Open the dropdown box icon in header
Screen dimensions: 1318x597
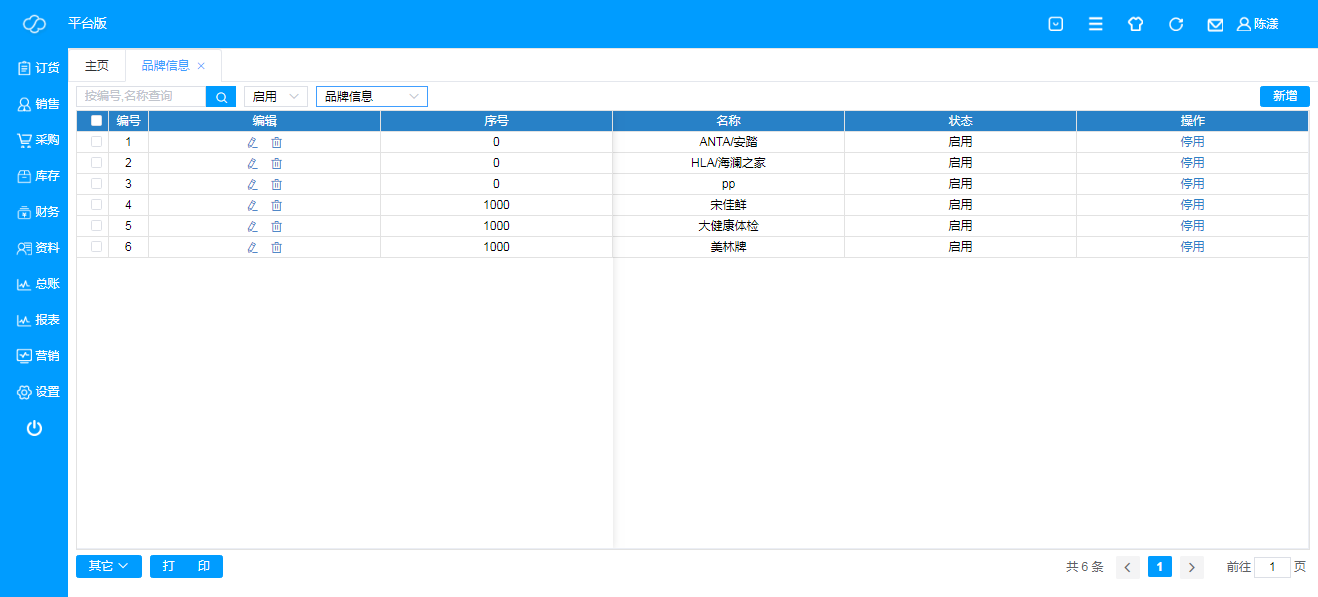pyautogui.click(x=1055, y=24)
